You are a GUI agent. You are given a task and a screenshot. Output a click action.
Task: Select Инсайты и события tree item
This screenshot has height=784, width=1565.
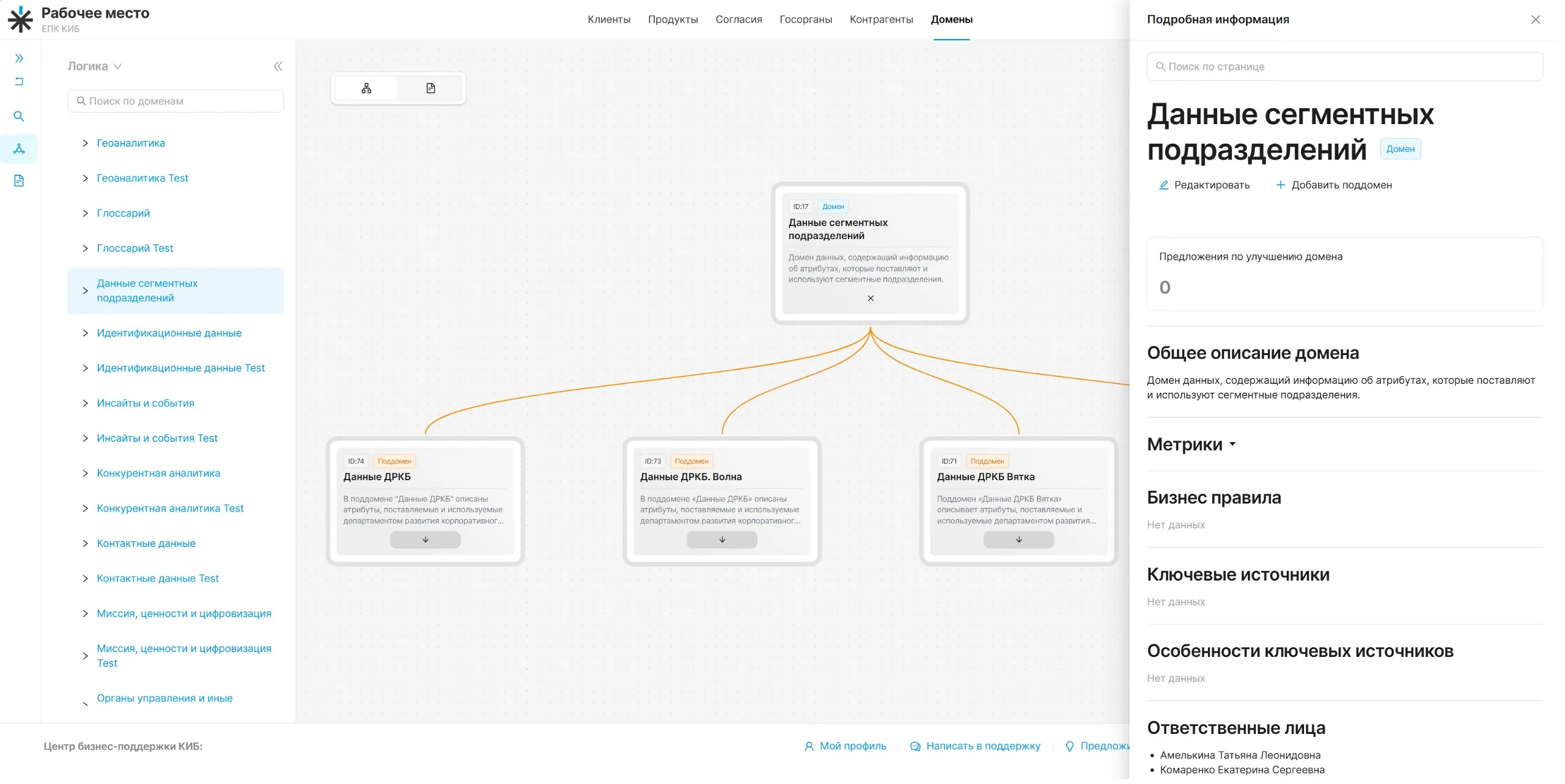click(145, 403)
